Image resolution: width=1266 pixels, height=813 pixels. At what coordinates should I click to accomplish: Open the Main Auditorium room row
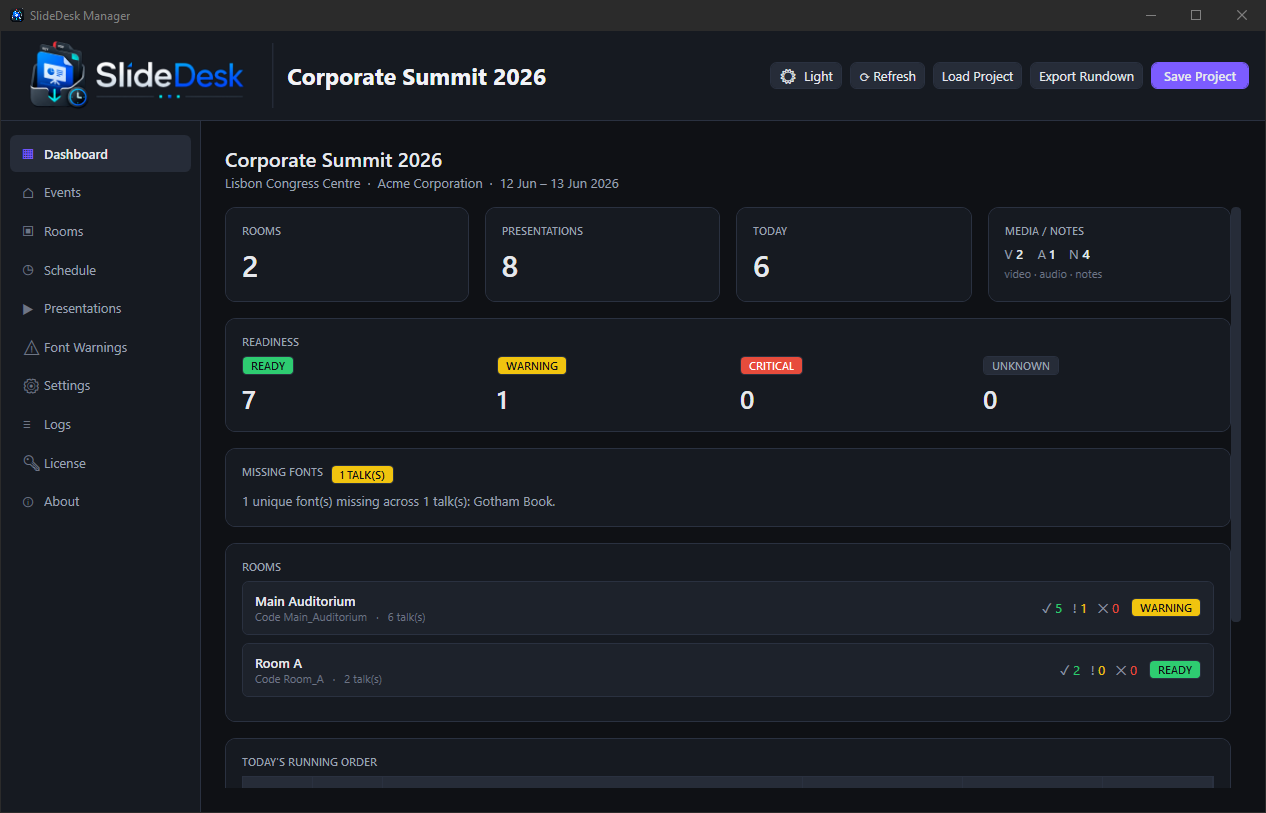coord(728,608)
